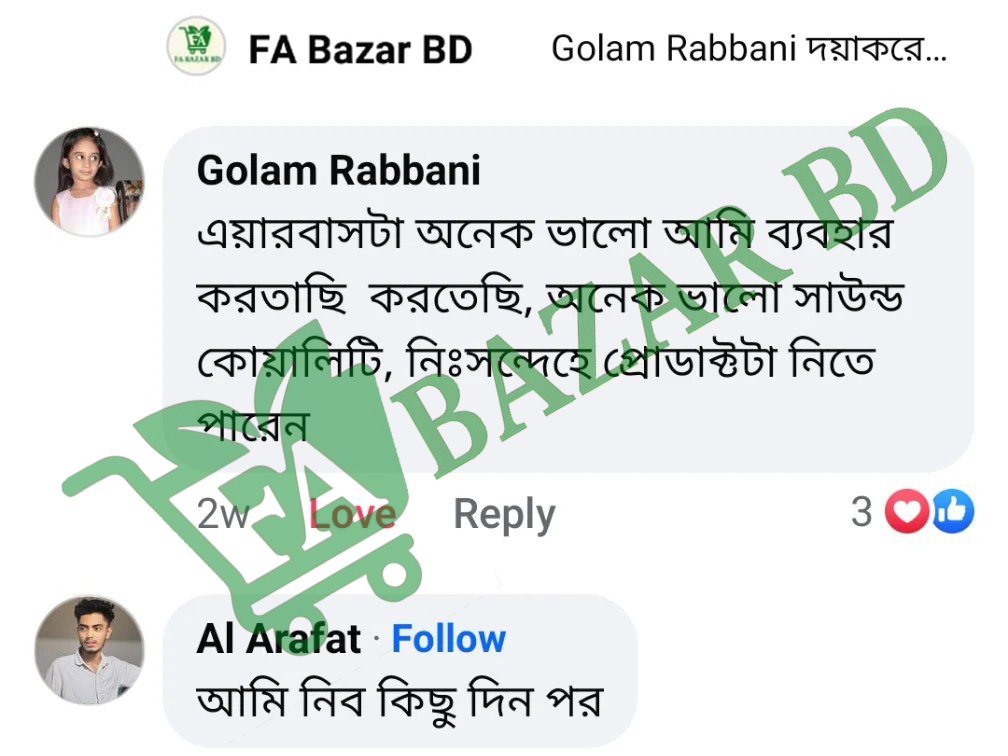Open the reaction count showing 3
1008x756 pixels.
point(861,512)
